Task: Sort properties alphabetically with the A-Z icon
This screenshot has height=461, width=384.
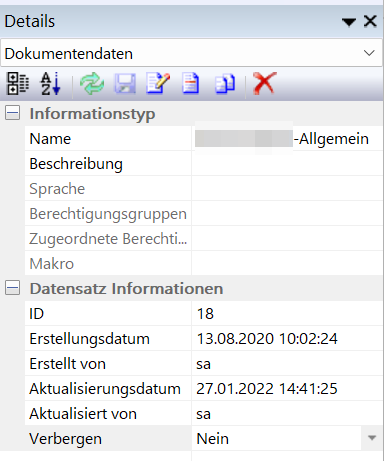Action: pos(51,83)
